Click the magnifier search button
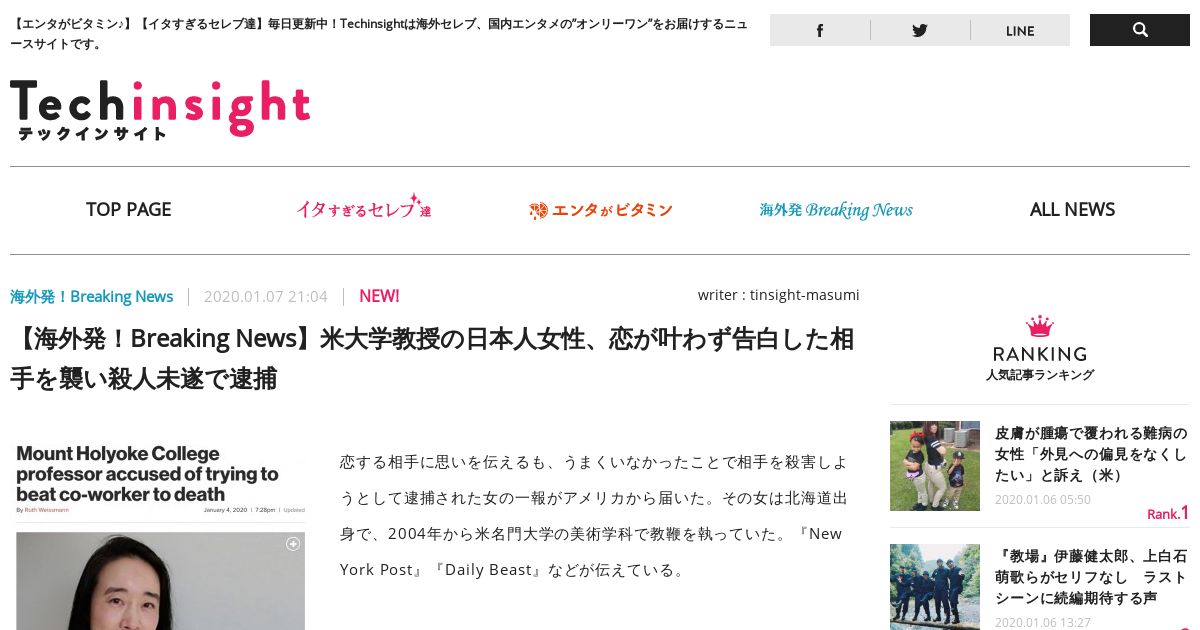This screenshot has height=630, width=1200. pyautogui.click(x=1140, y=30)
